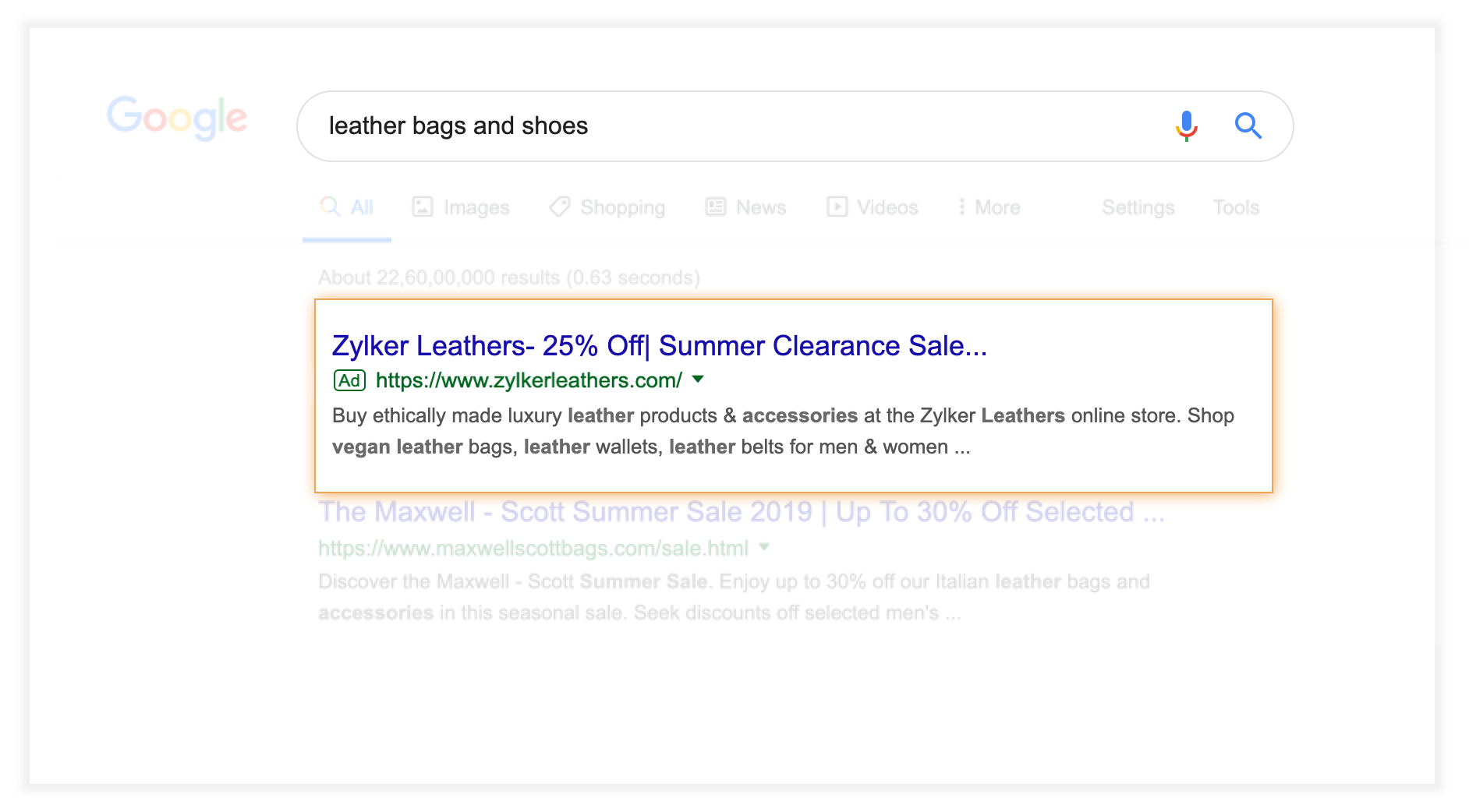This screenshot has width=1469, height=812.
Task: Click the three-dot icon beside More
Action: click(961, 207)
